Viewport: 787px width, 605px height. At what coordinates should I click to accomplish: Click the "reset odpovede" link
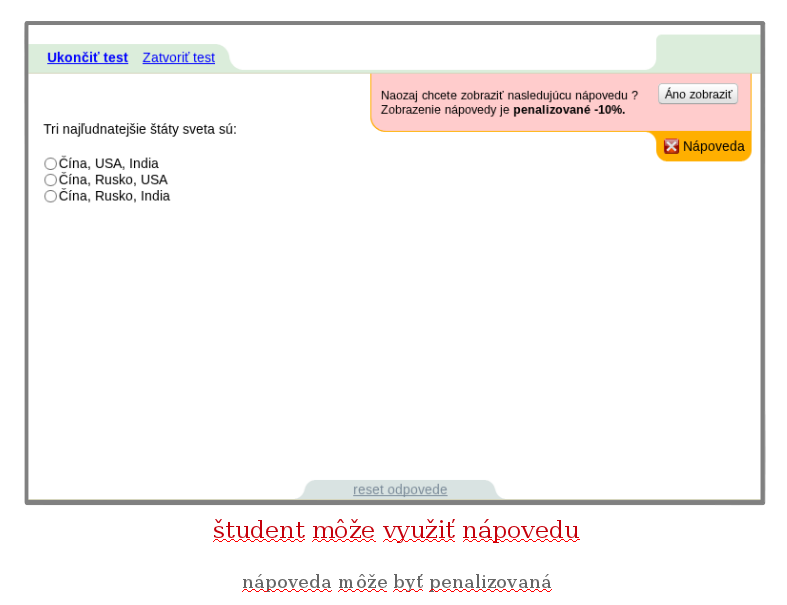coord(400,490)
